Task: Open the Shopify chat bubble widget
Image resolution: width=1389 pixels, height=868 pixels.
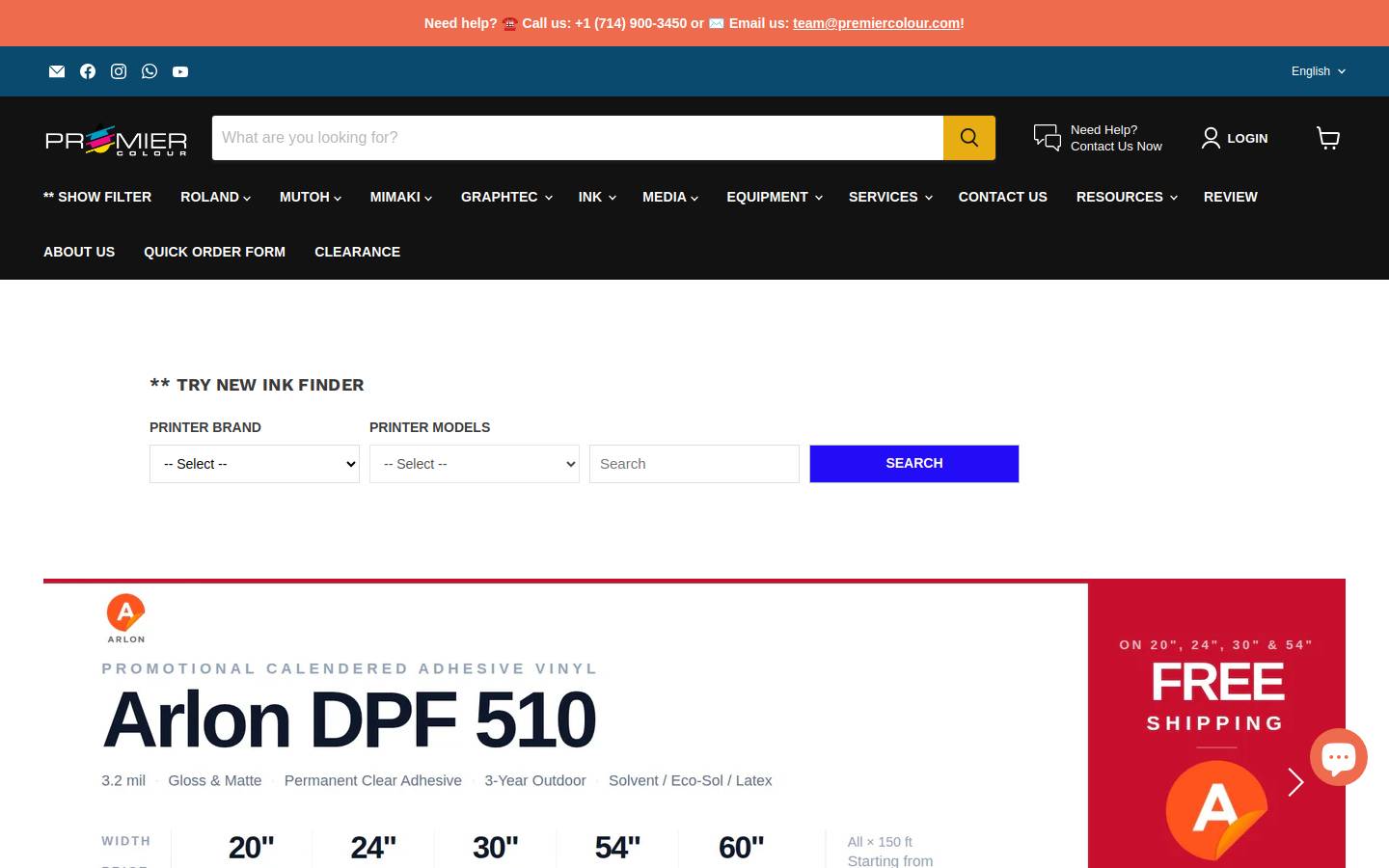Action: pos(1339,757)
